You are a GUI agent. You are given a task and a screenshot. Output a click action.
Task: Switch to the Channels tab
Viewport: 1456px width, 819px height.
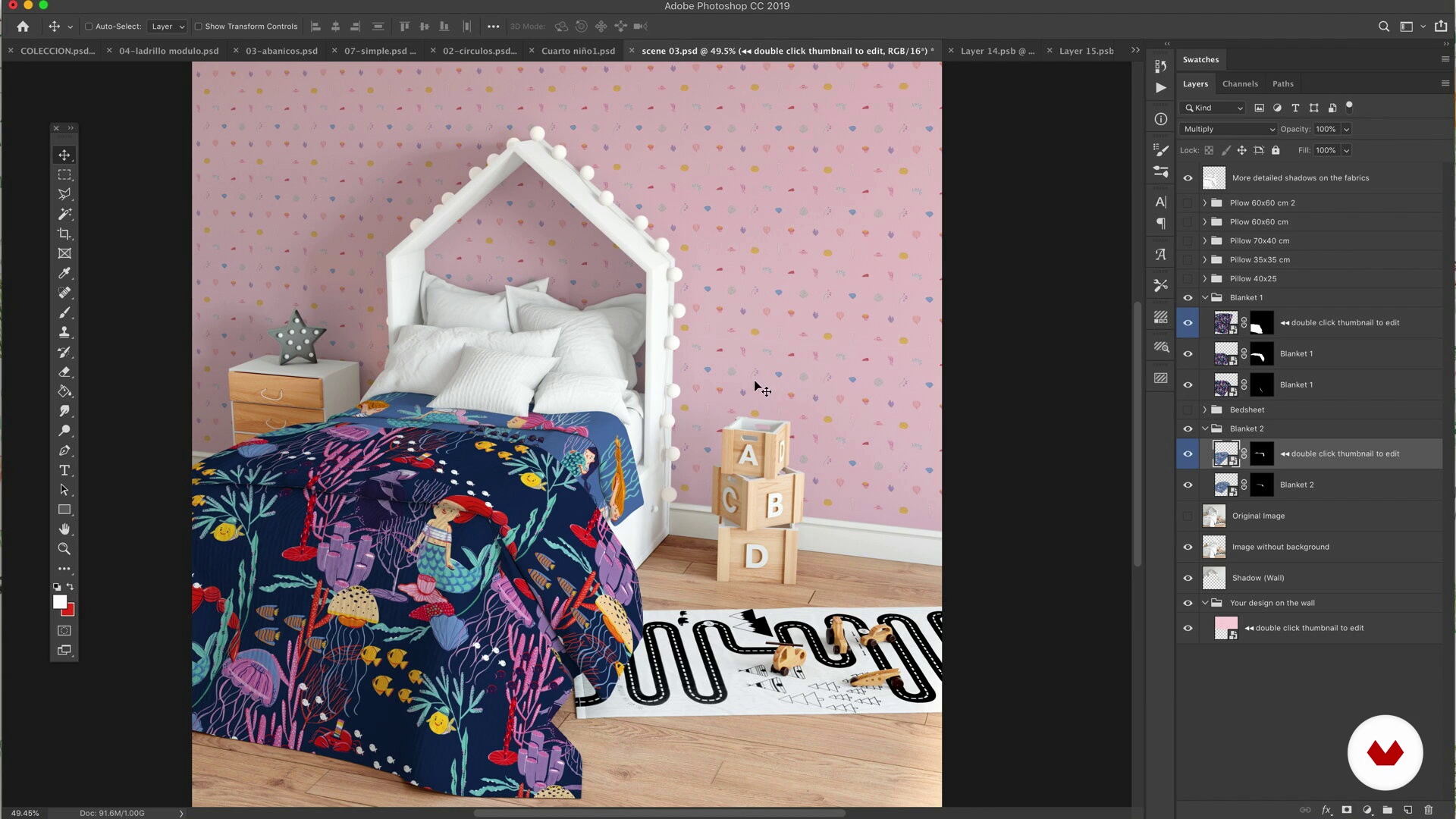tap(1240, 84)
